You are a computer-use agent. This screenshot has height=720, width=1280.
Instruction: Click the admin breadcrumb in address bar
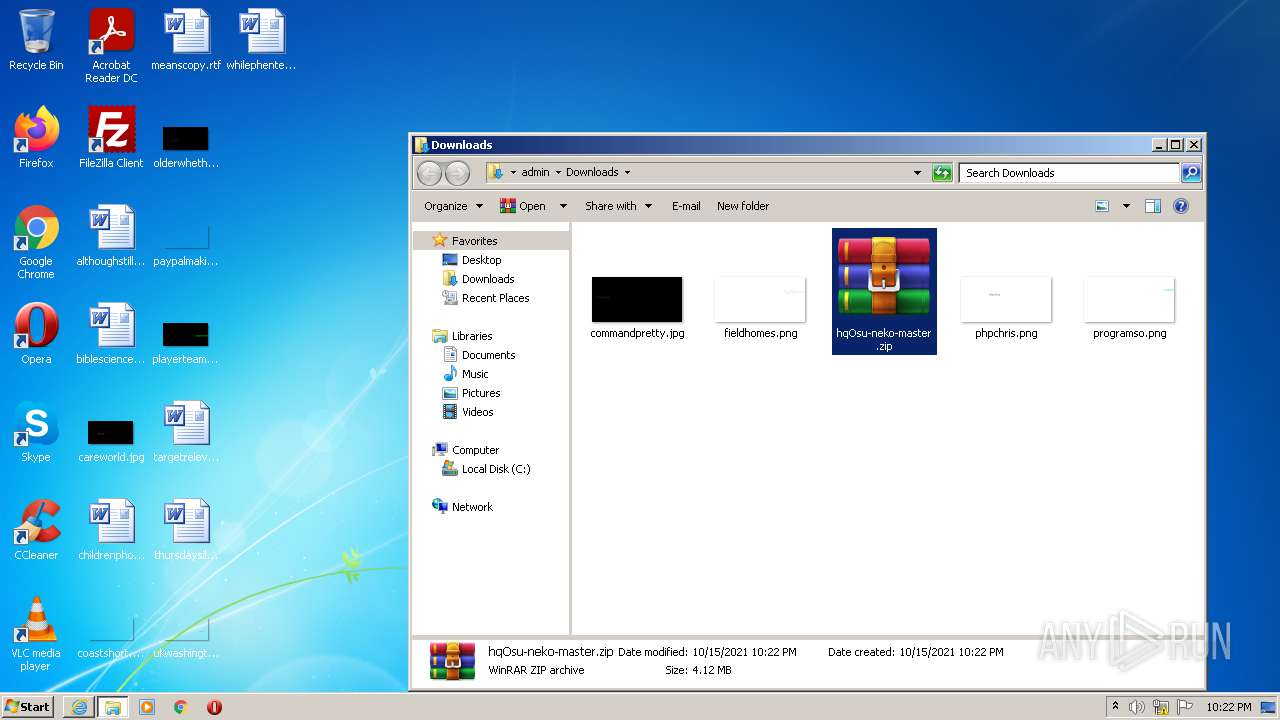(x=535, y=172)
